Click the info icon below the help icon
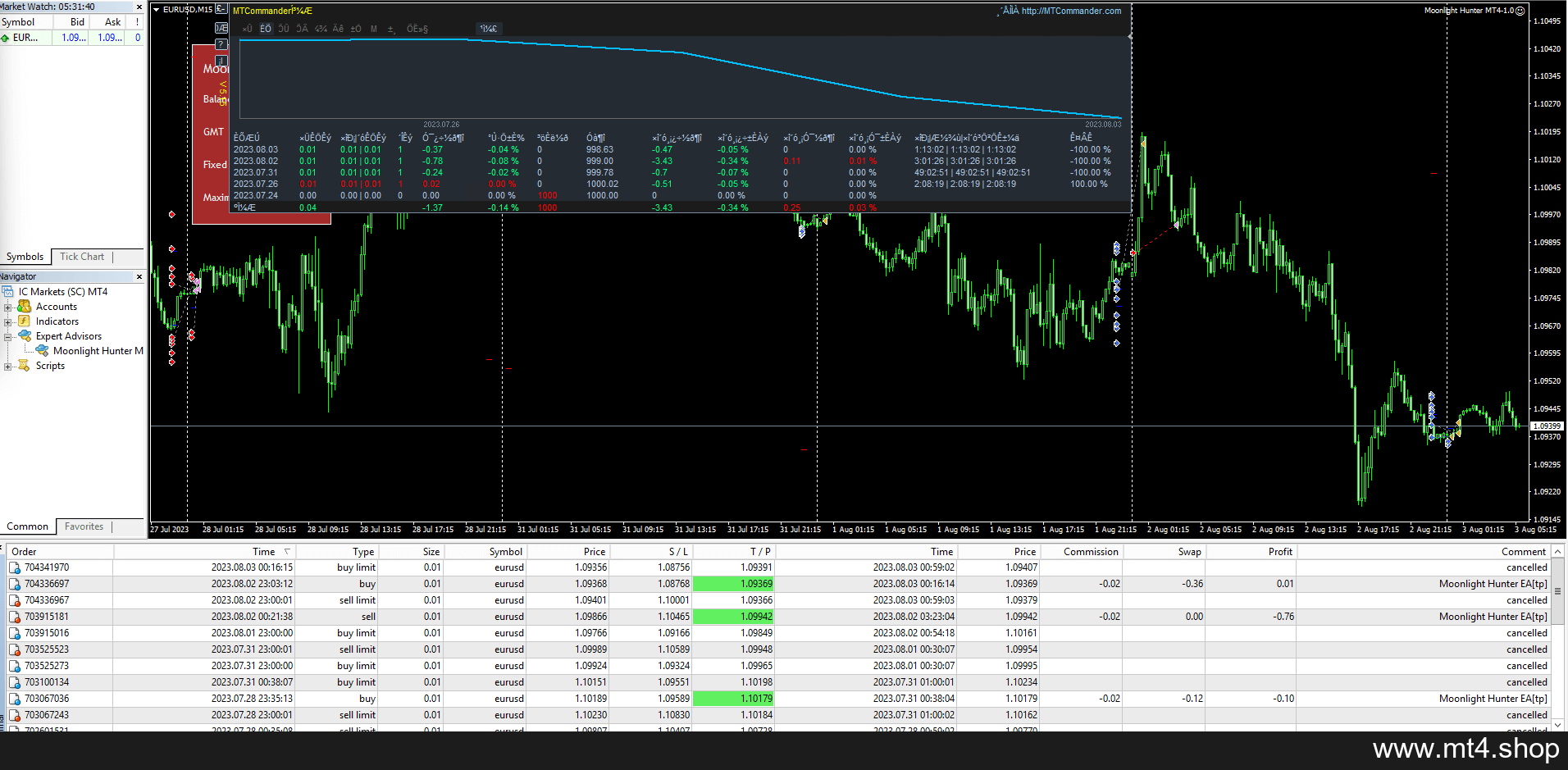Viewport: 1568px width, 770px height. click(x=221, y=61)
